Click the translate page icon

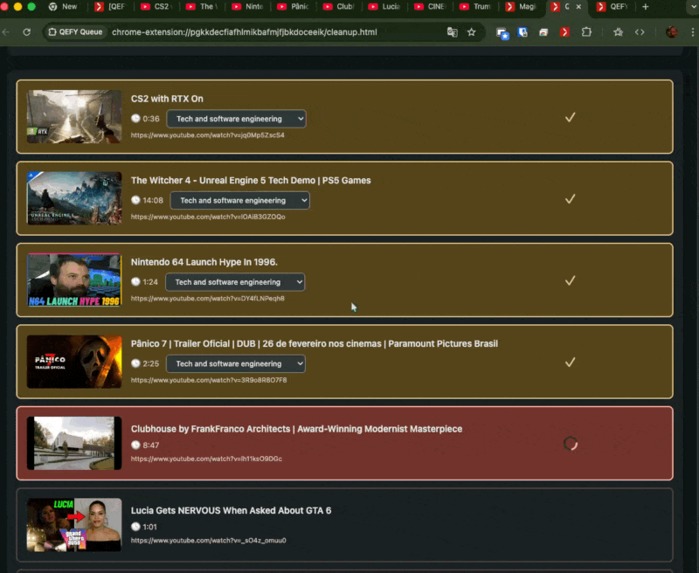(452, 32)
